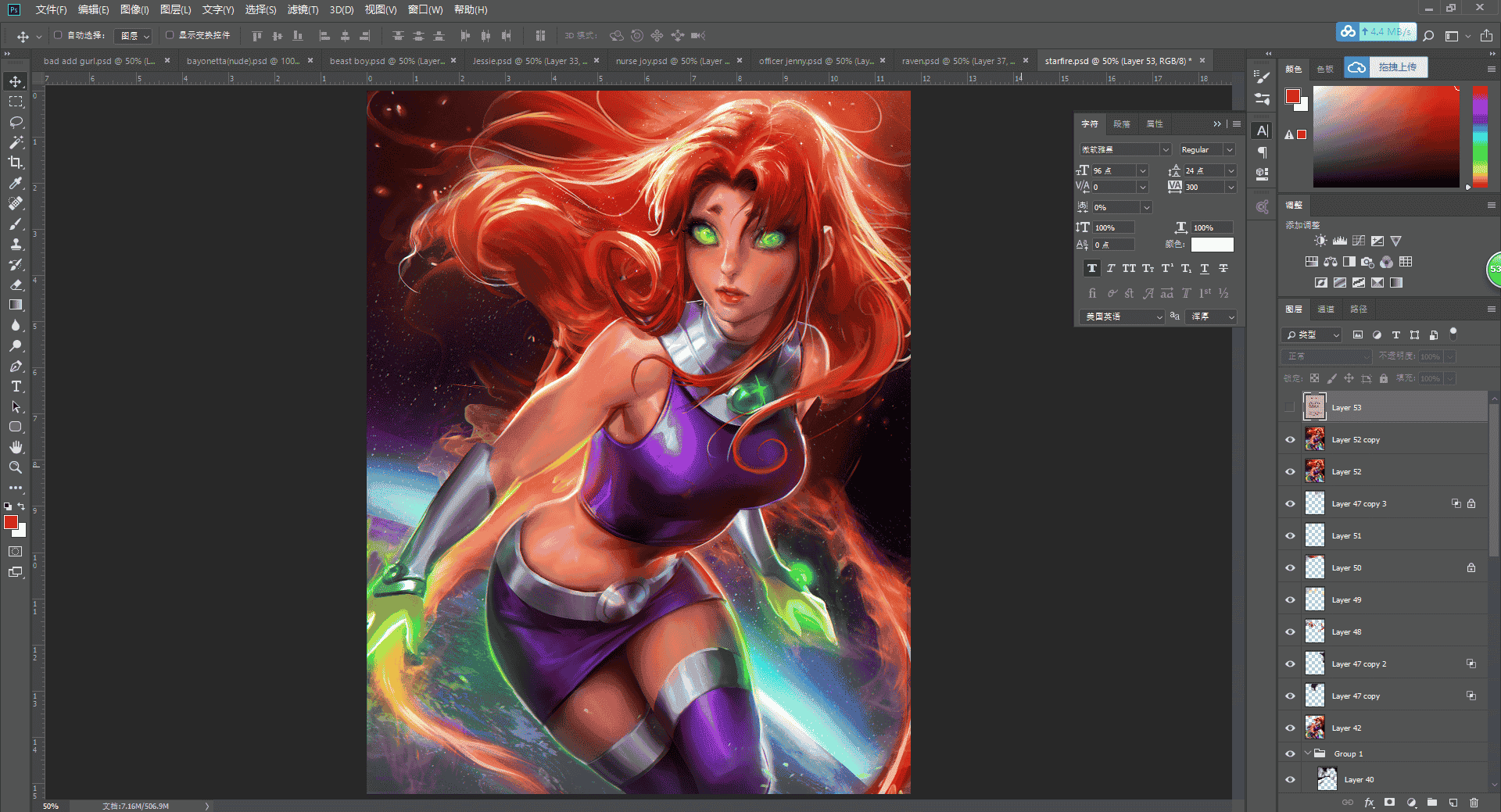
Task: Enable the auto-select checkbox
Action: [x=58, y=35]
